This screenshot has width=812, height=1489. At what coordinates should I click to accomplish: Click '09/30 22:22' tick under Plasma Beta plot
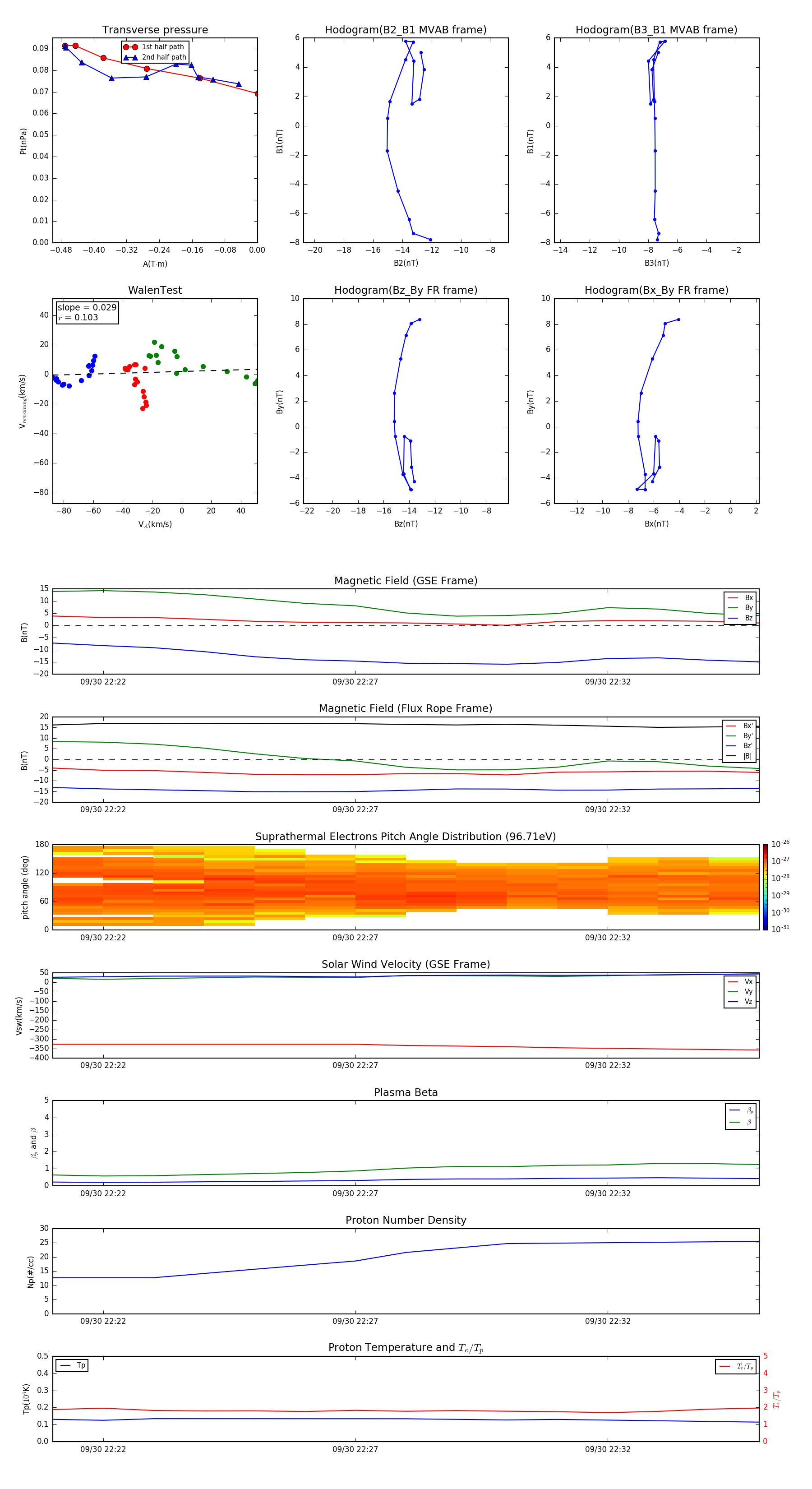pos(103,1193)
